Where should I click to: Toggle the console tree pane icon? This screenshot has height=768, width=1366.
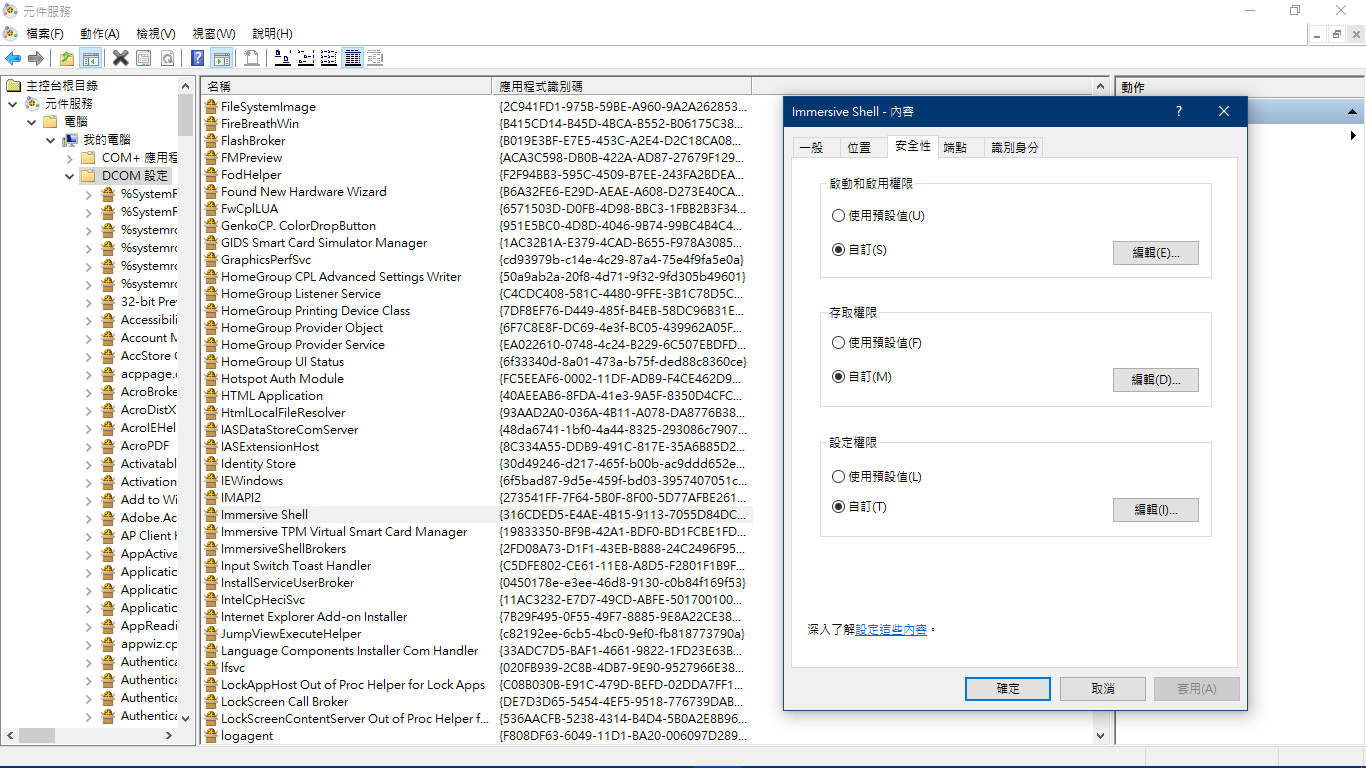[x=91, y=58]
